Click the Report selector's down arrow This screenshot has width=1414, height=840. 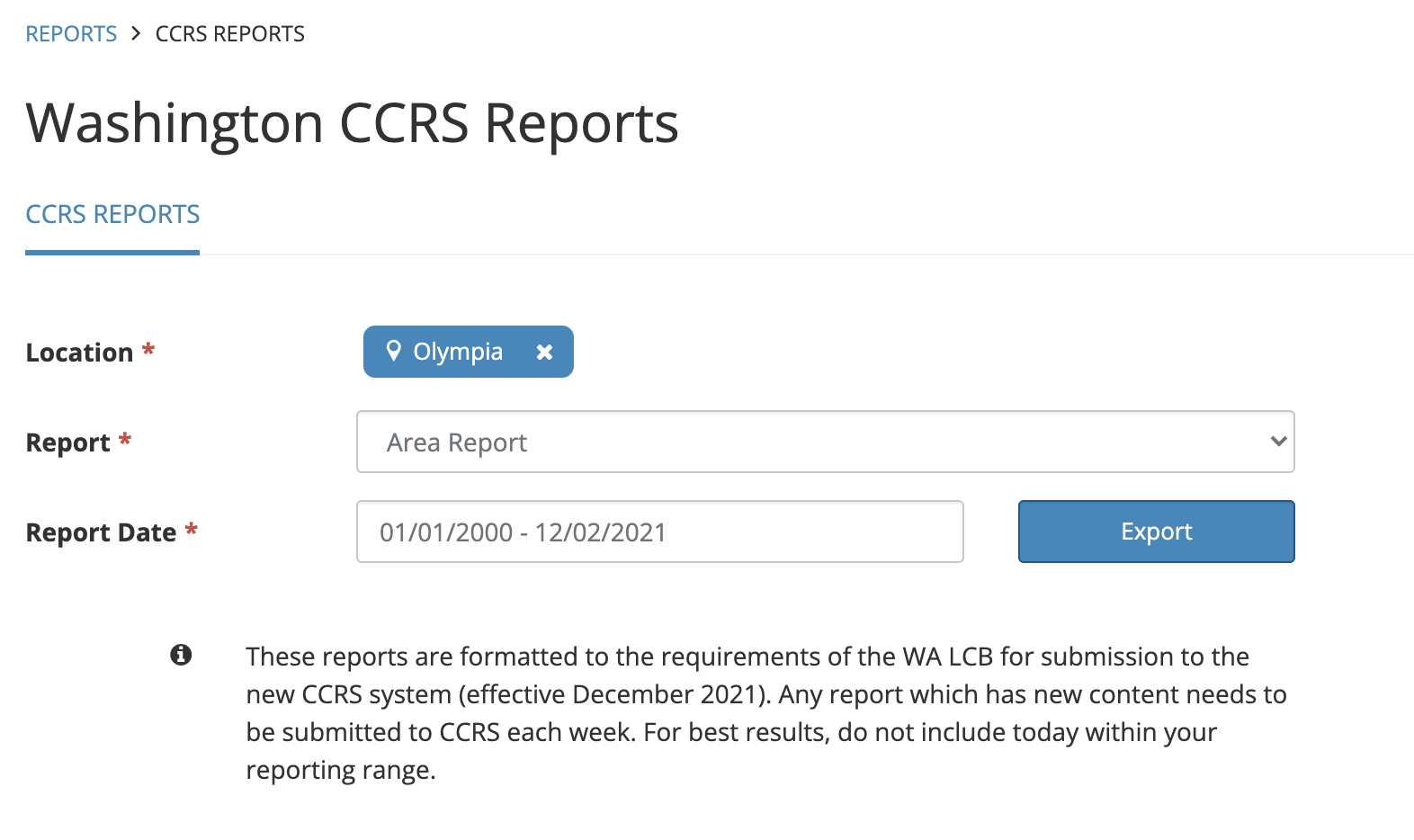click(x=1277, y=442)
